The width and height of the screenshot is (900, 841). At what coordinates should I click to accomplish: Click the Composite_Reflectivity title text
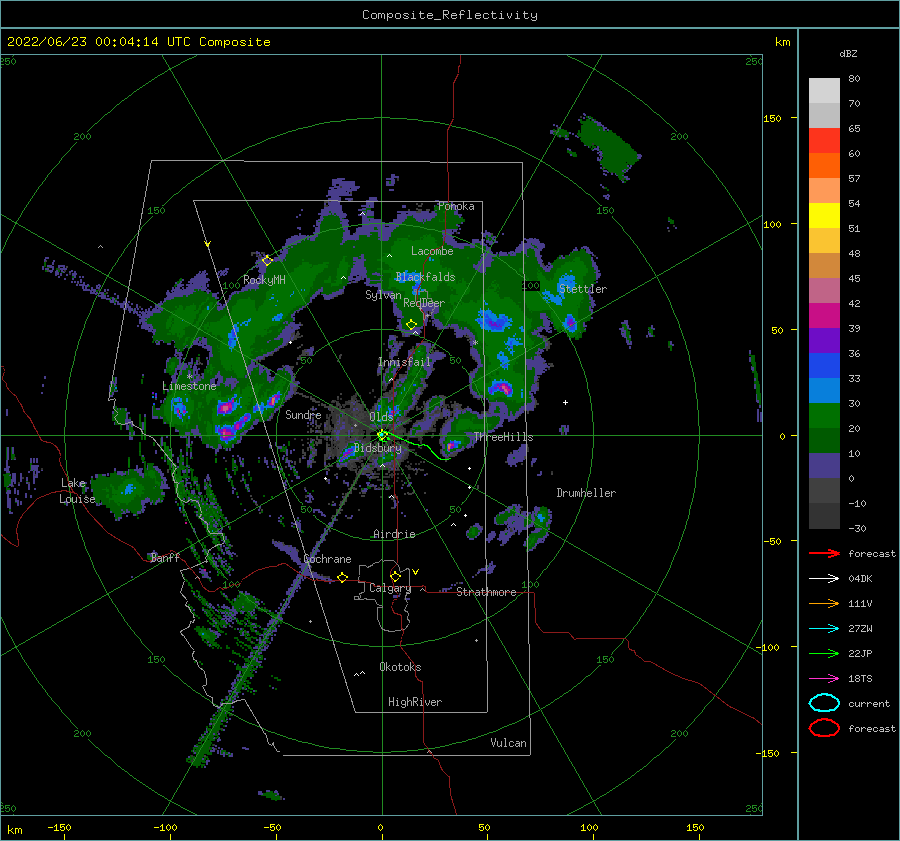tap(450, 15)
